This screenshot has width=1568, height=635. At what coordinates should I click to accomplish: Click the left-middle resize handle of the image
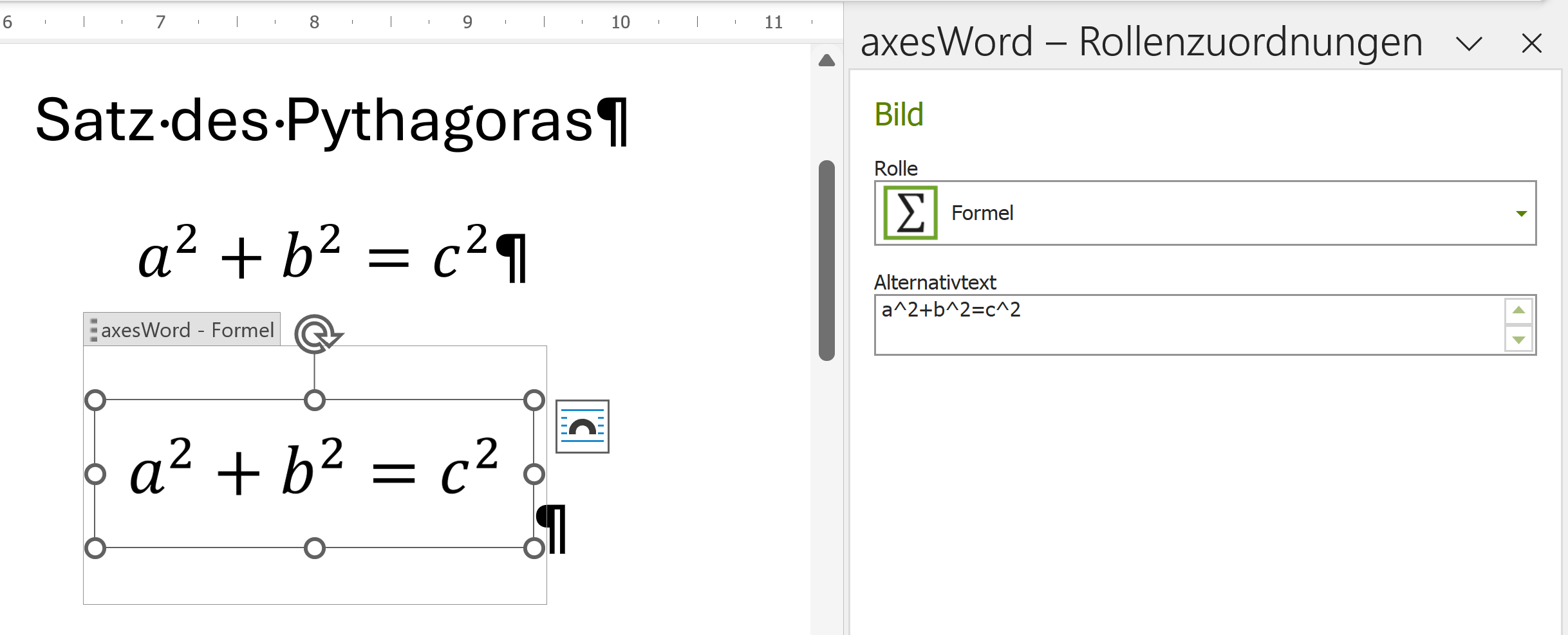point(95,474)
